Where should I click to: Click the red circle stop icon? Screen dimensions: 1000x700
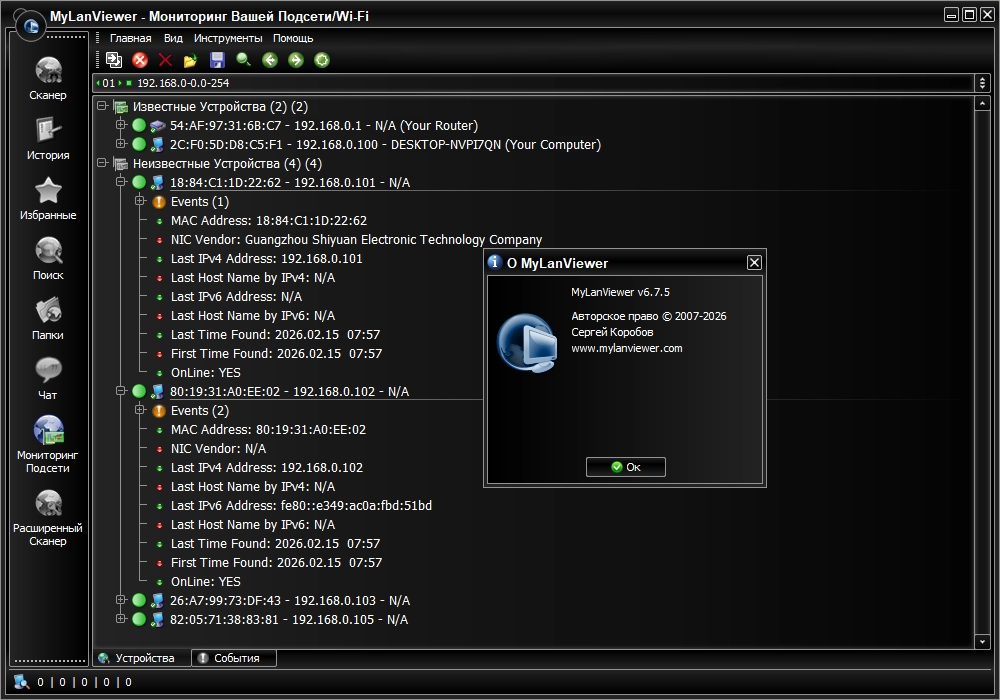[140, 60]
